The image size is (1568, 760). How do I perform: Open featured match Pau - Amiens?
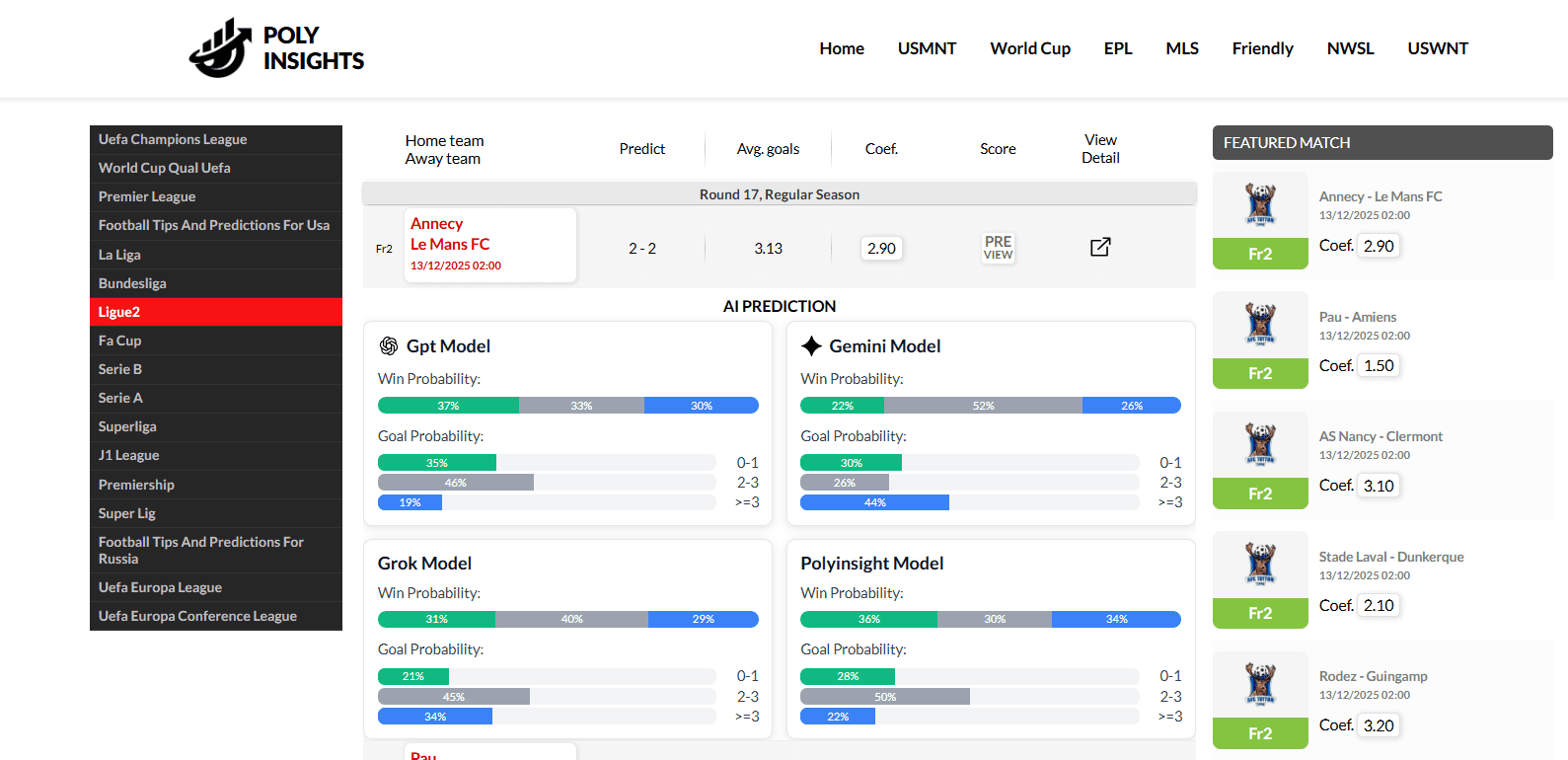pos(1358,317)
